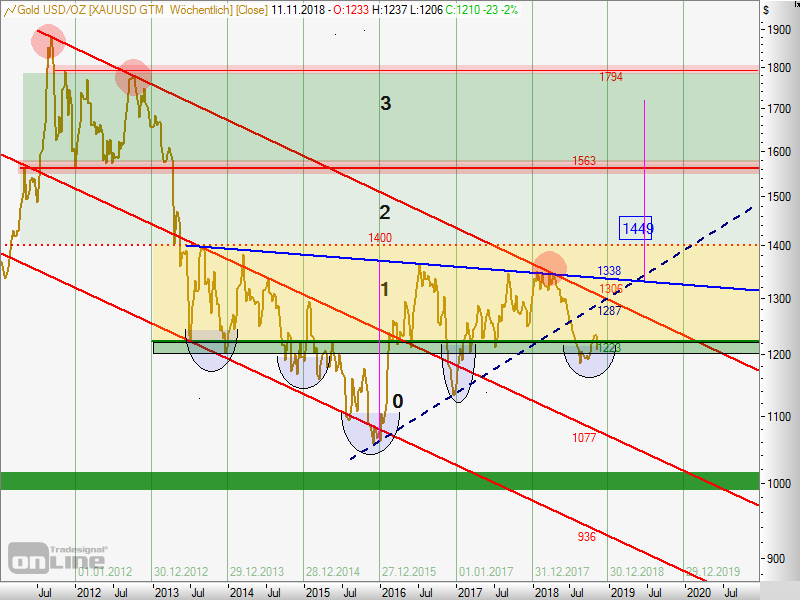The width and height of the screenshot is (800, 600).
Task: Click the open value O:1233
Action: [351, 10]
